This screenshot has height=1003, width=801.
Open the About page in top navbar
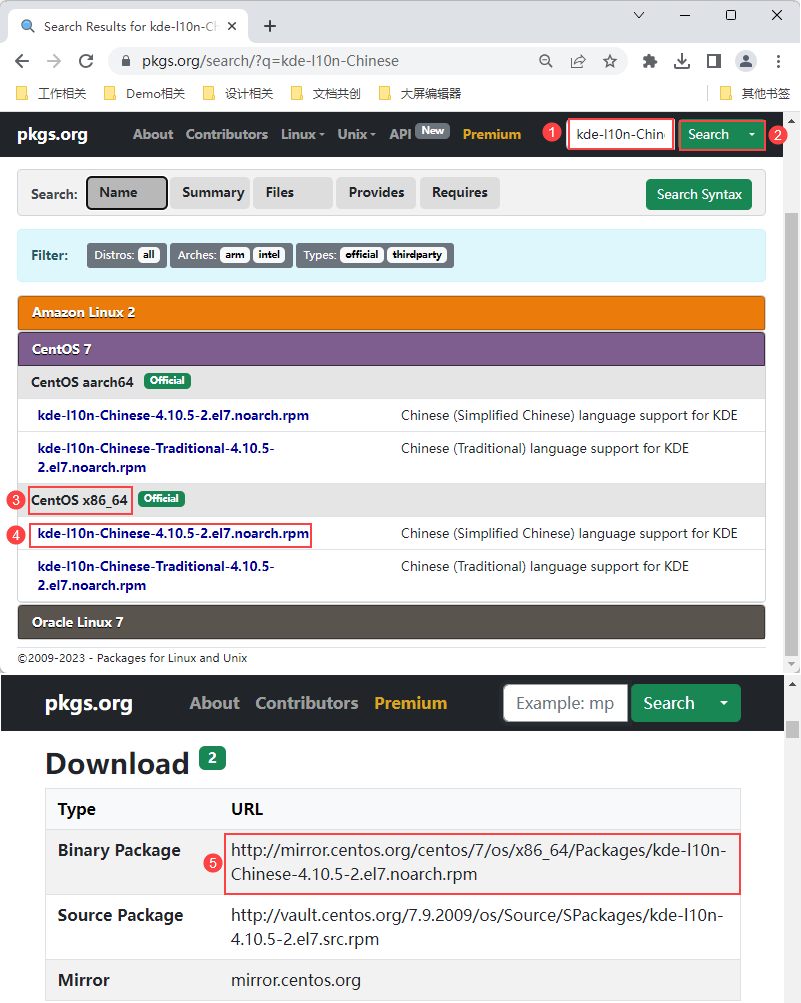153,134
